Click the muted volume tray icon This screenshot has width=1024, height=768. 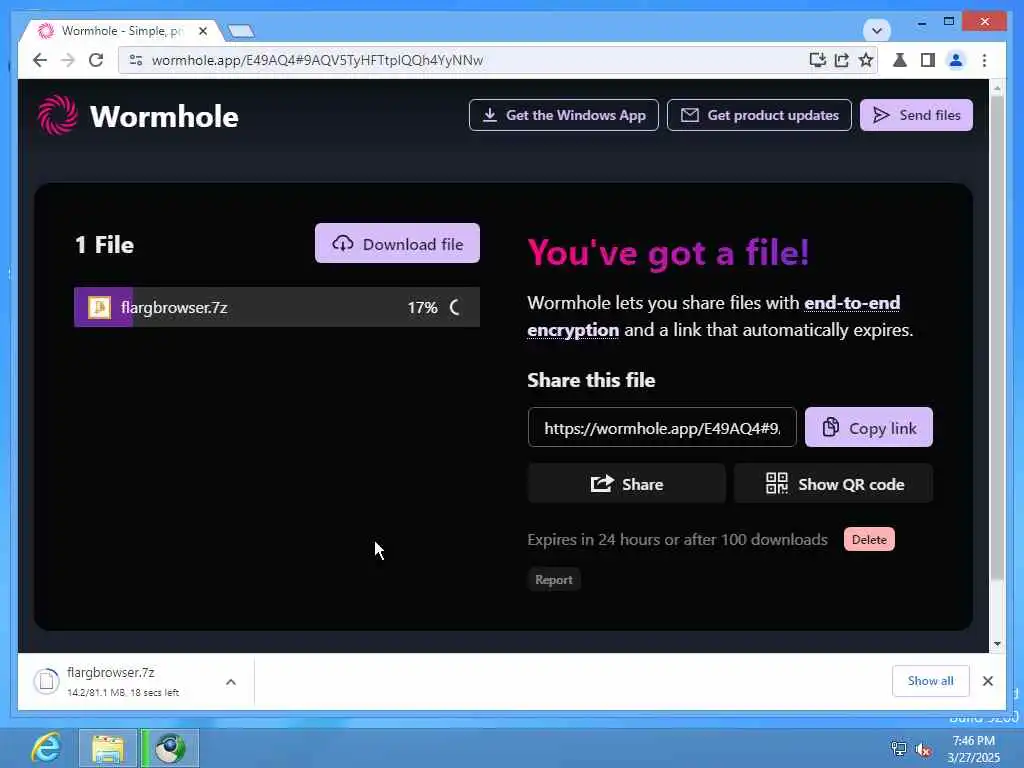[x=923, y=750]
